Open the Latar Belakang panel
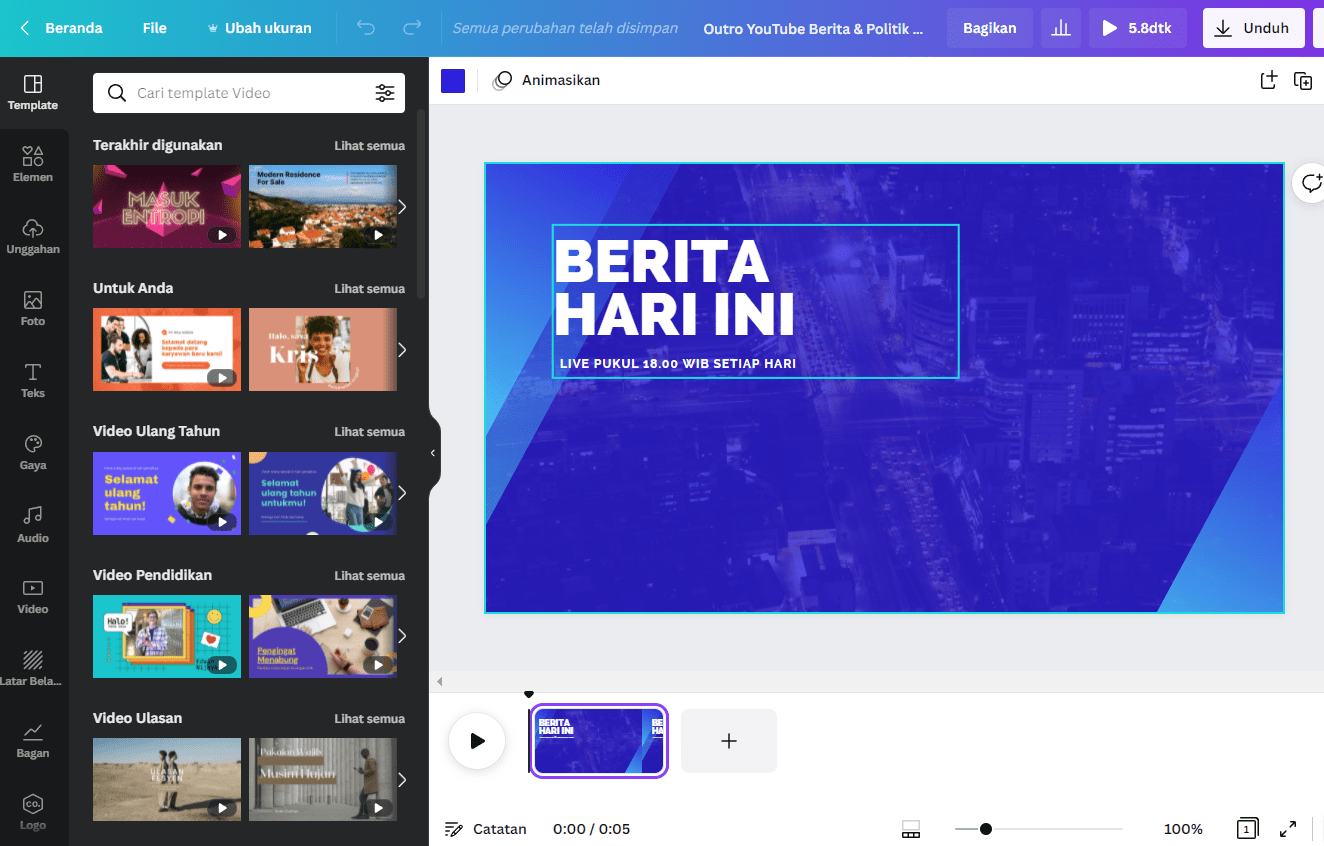Screen dimensions: 1324x846 click(x=33, y=668)
